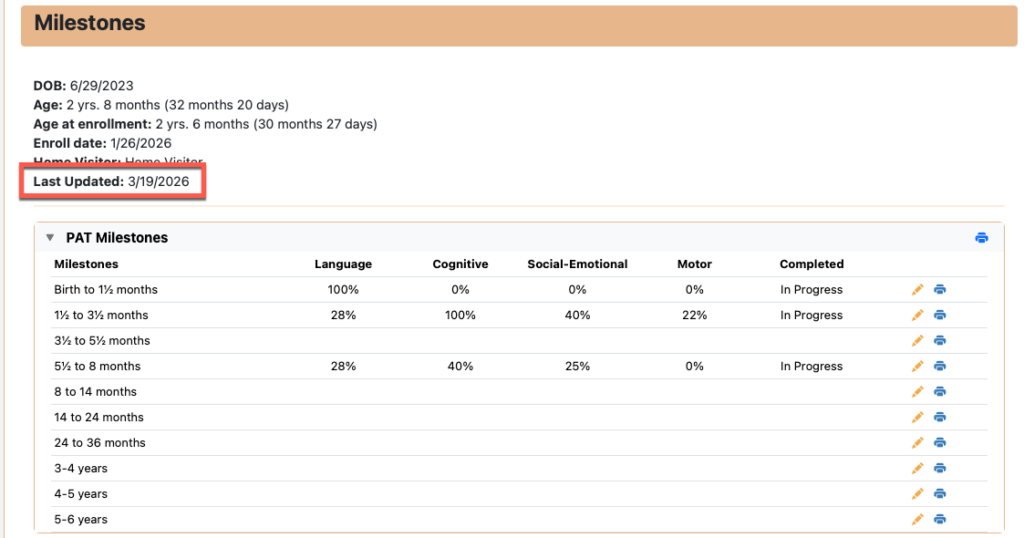Screen dimensions: 1024x538
Task: Print the 24 to 36 months milestone
Action: tap(940, 443)
